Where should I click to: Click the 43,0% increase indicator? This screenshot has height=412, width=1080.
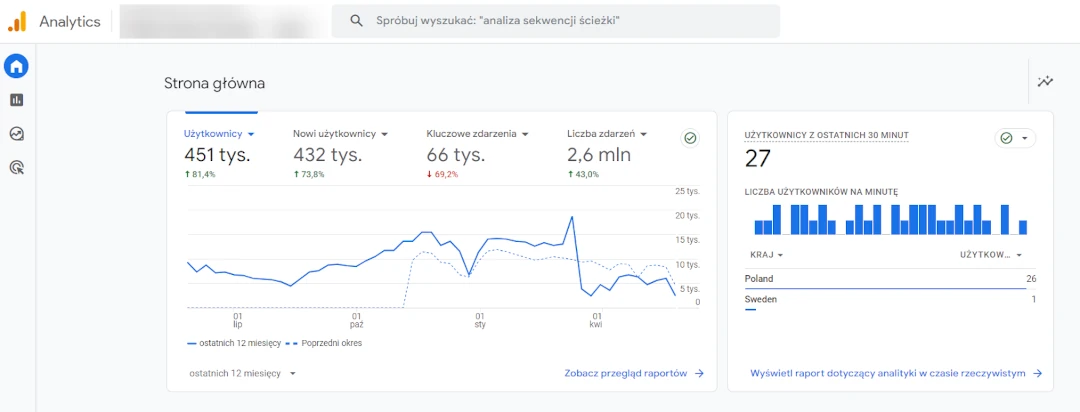[x=583, y=174]
